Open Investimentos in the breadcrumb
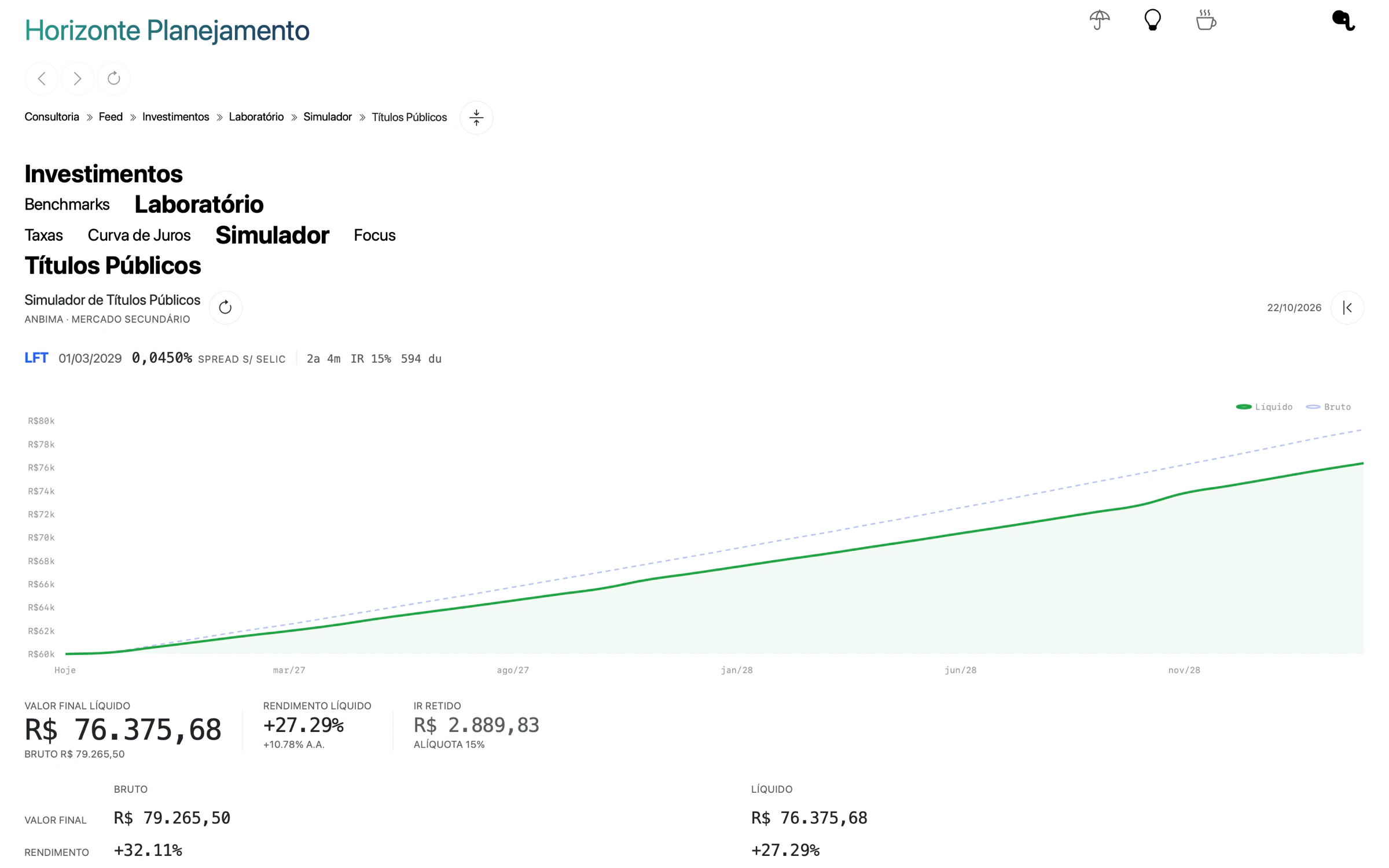Viewport: 1389px width, 868px height. click(x=176, y=117)
